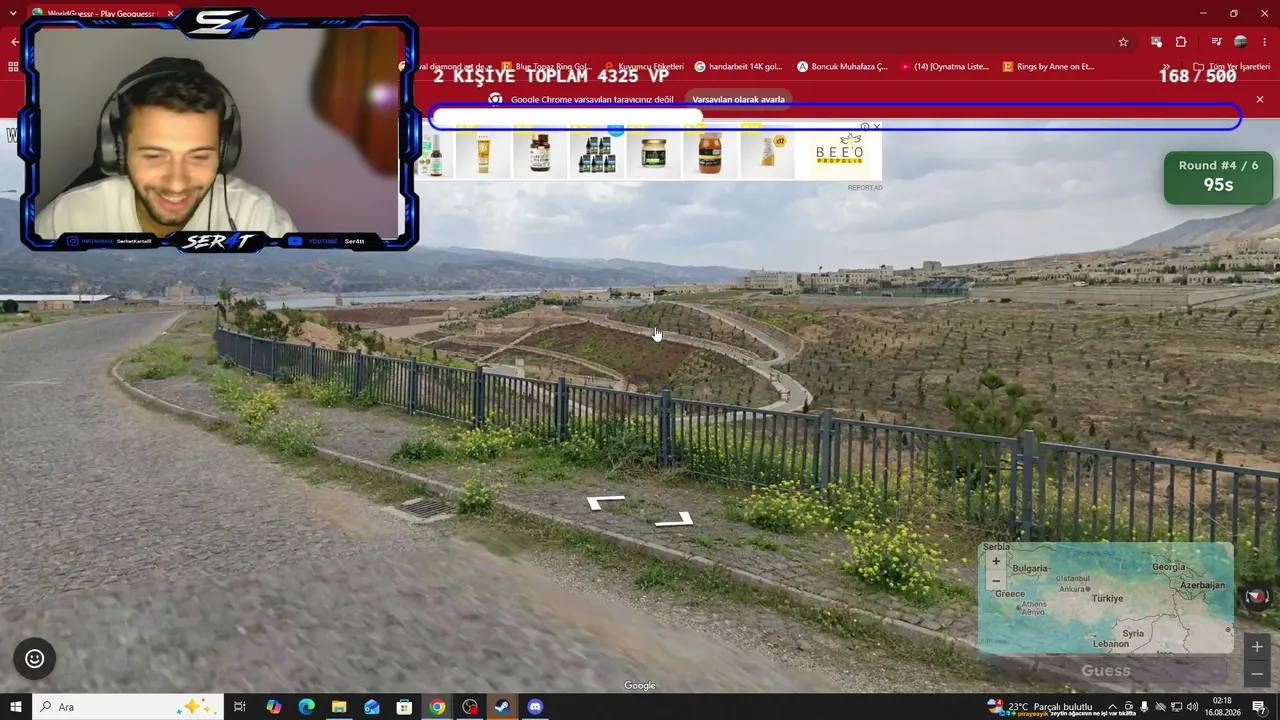Open Steam from the taskbar
The image size is (1280, 720).
(x=502, y=707)
